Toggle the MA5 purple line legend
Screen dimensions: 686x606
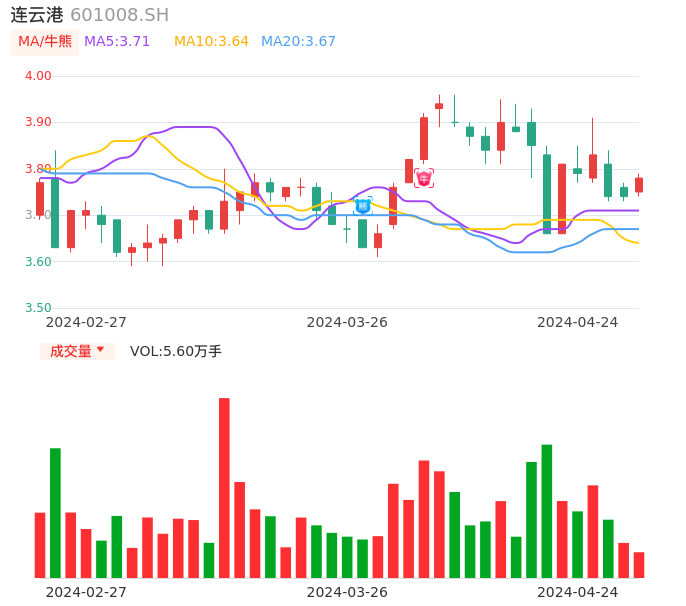point(117,42)
